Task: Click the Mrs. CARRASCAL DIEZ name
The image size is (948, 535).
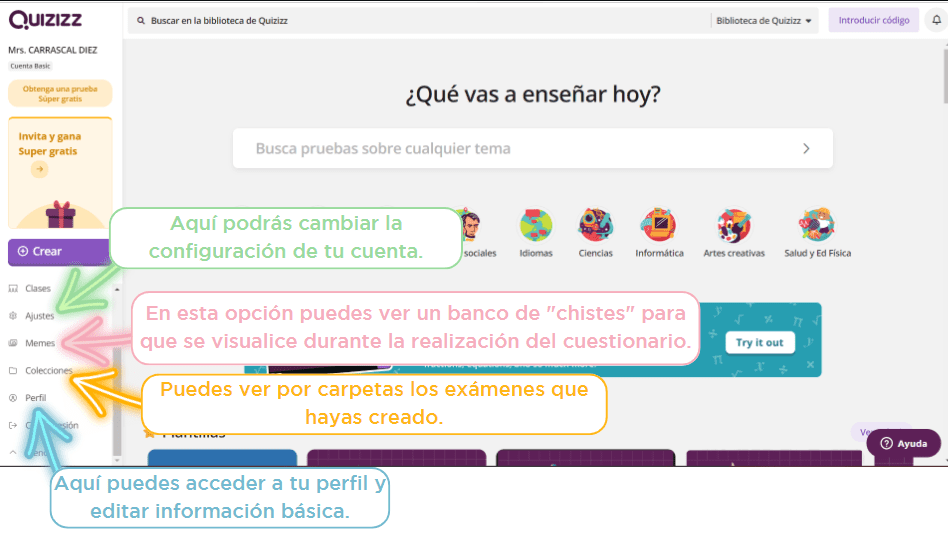Action: tap(53, 50)
